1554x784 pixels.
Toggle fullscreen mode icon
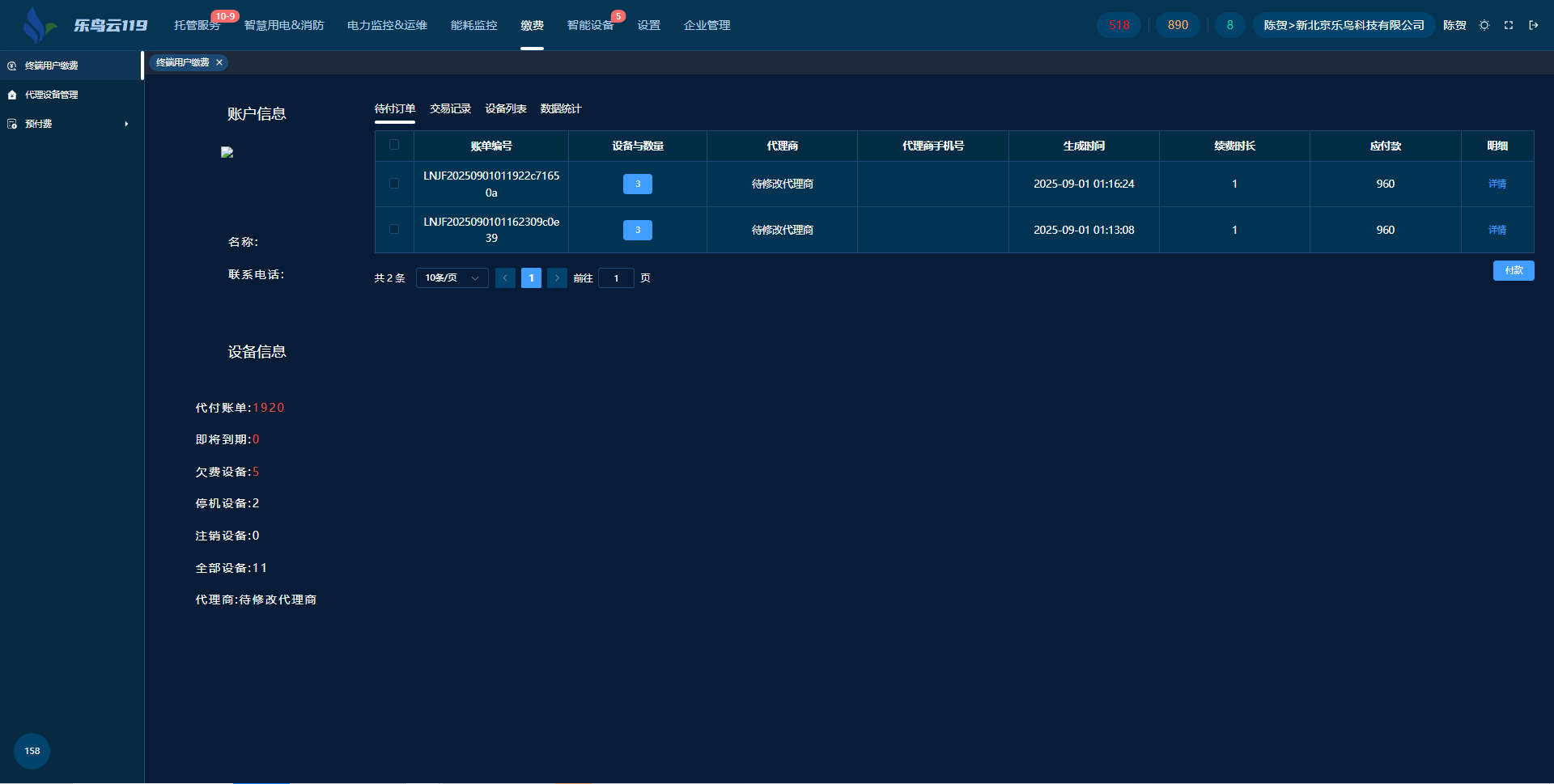point(1509,25)
